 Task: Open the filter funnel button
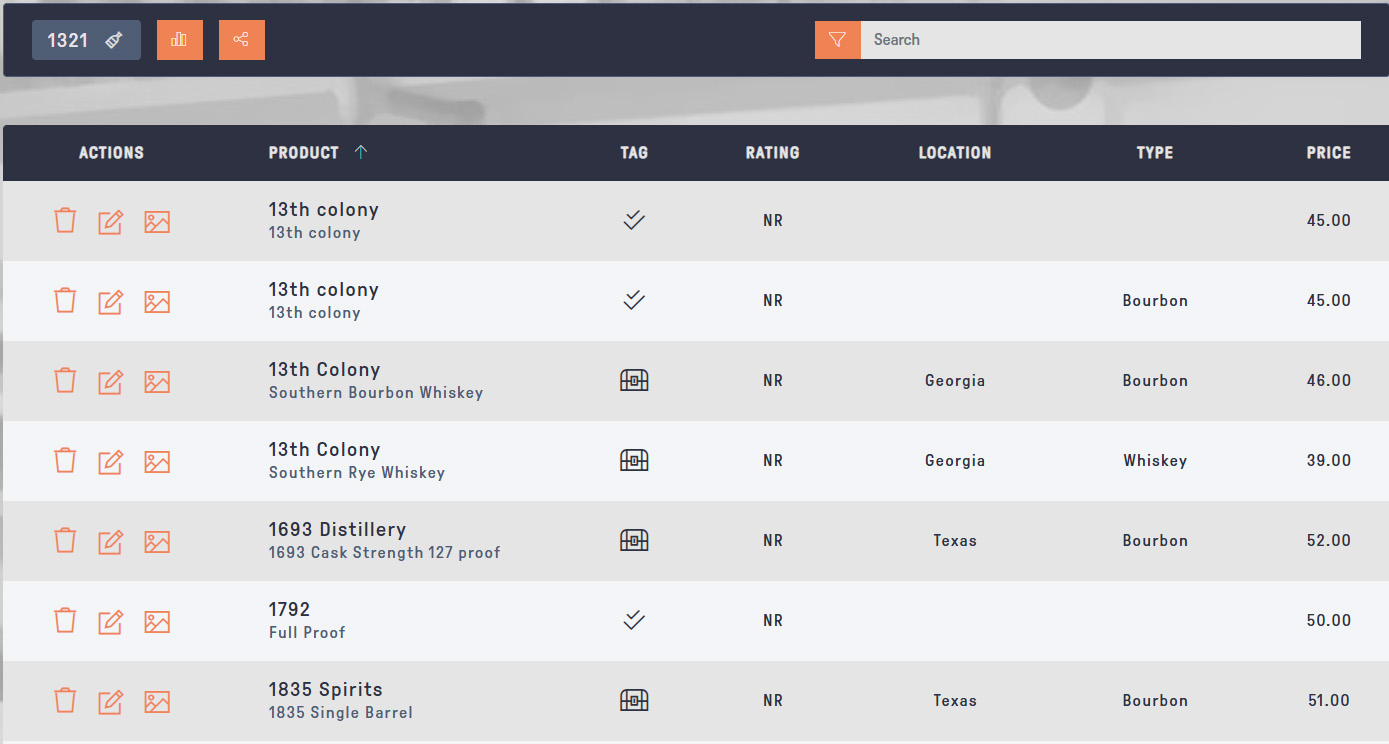click(837, 40)
